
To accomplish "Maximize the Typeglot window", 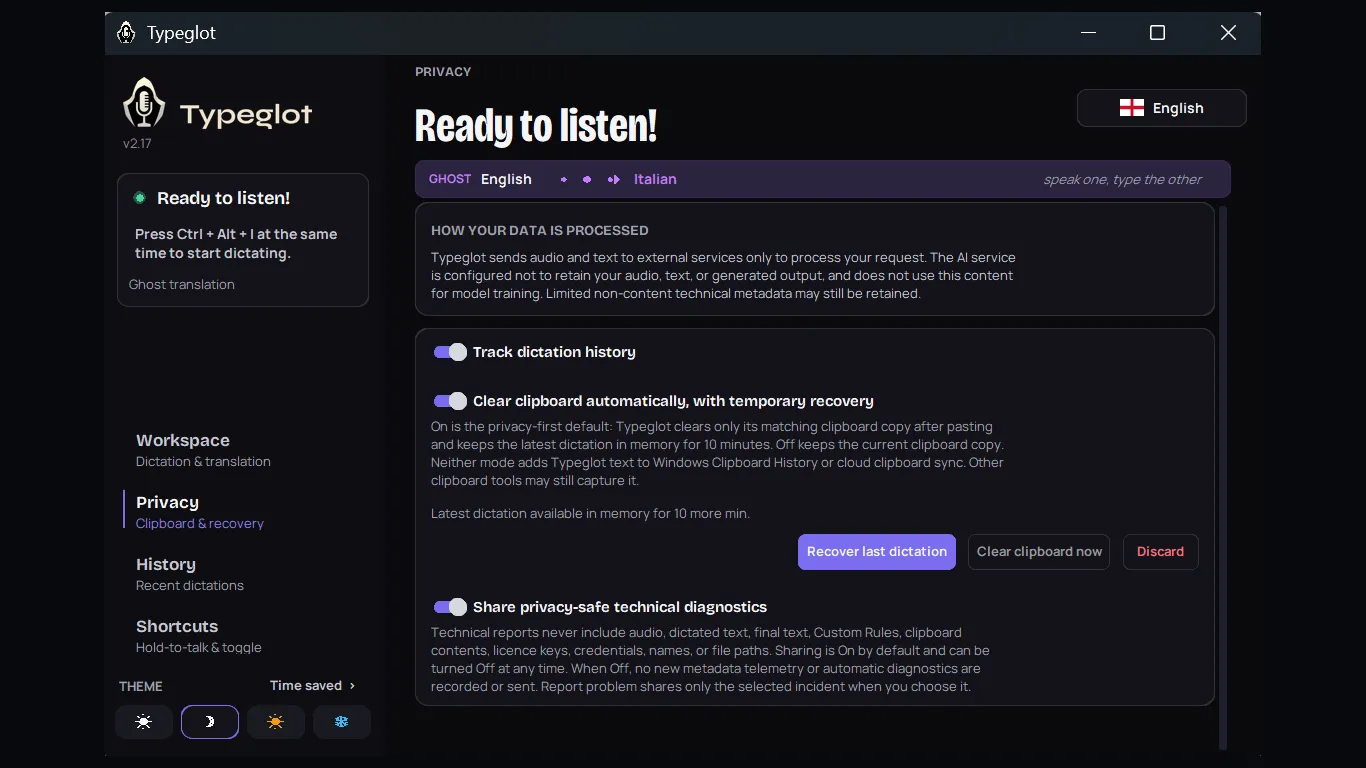I will pyautogui.click(x=1157, y=33).
